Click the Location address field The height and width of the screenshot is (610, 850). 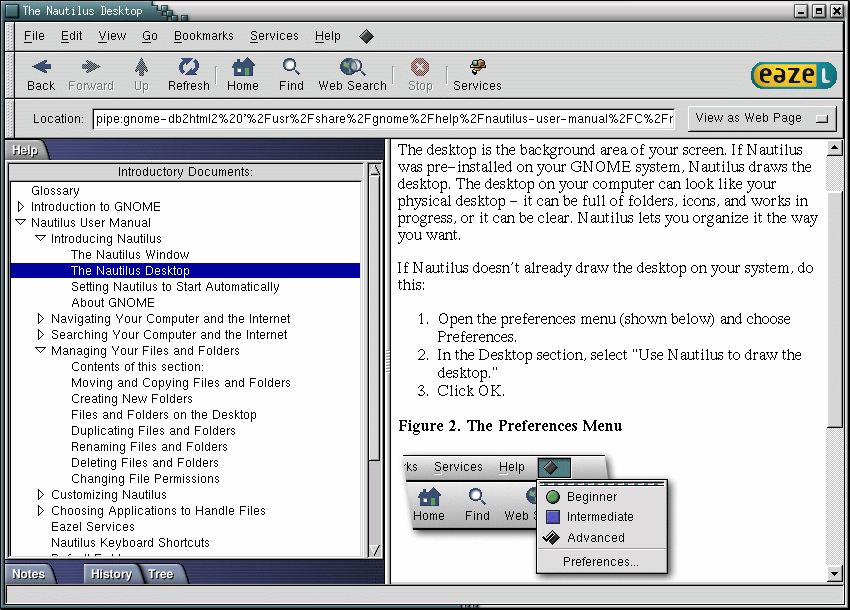pos(384,119)
